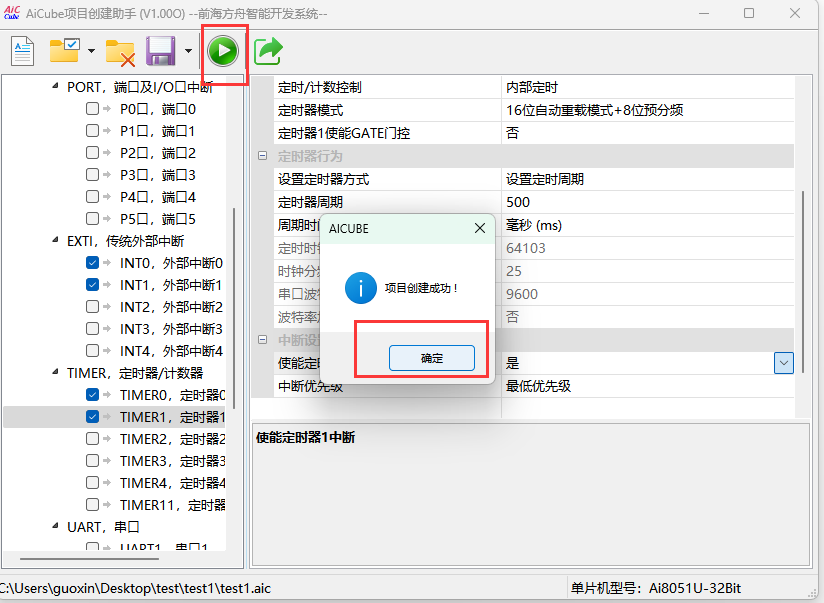Check TIMER2 定时器2 checkbox
This screenshot has height=603, width=824.
click(92, 438)
